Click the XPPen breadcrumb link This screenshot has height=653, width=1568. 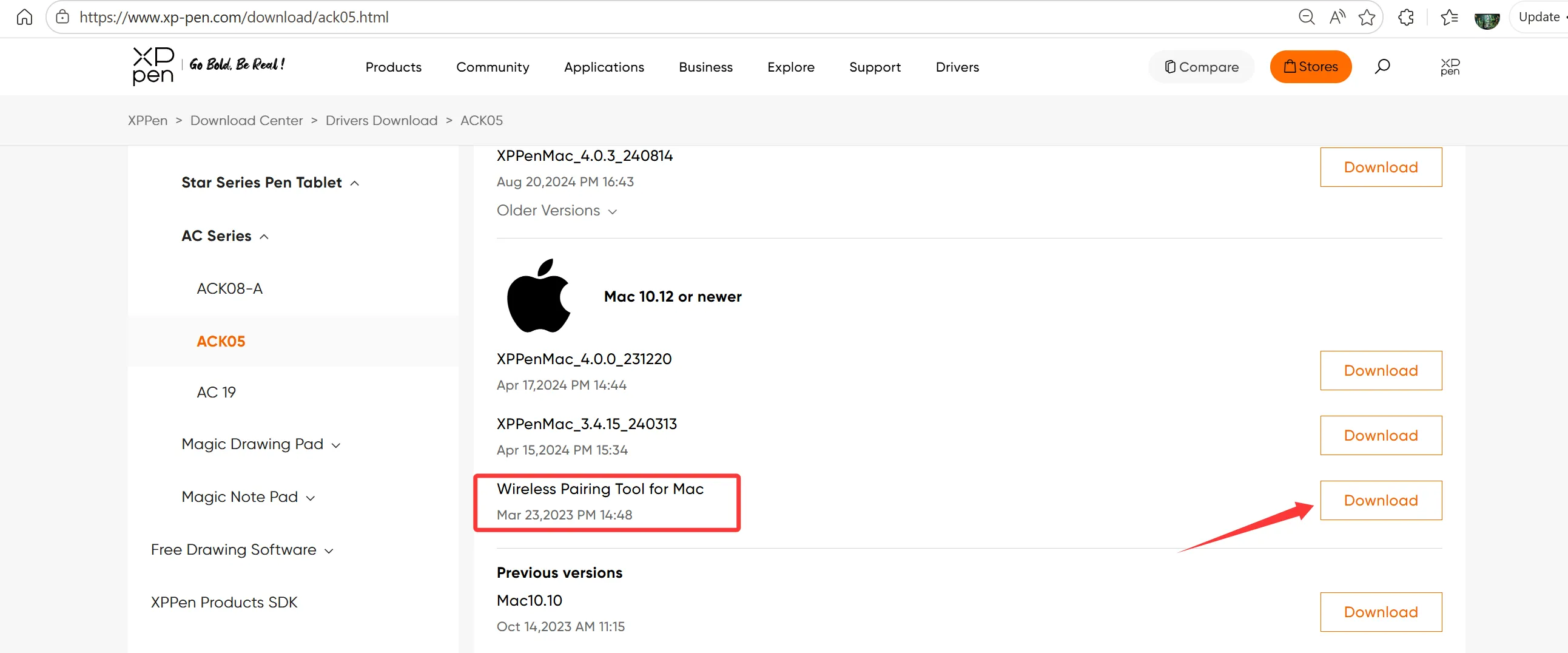tap(147, 120)
